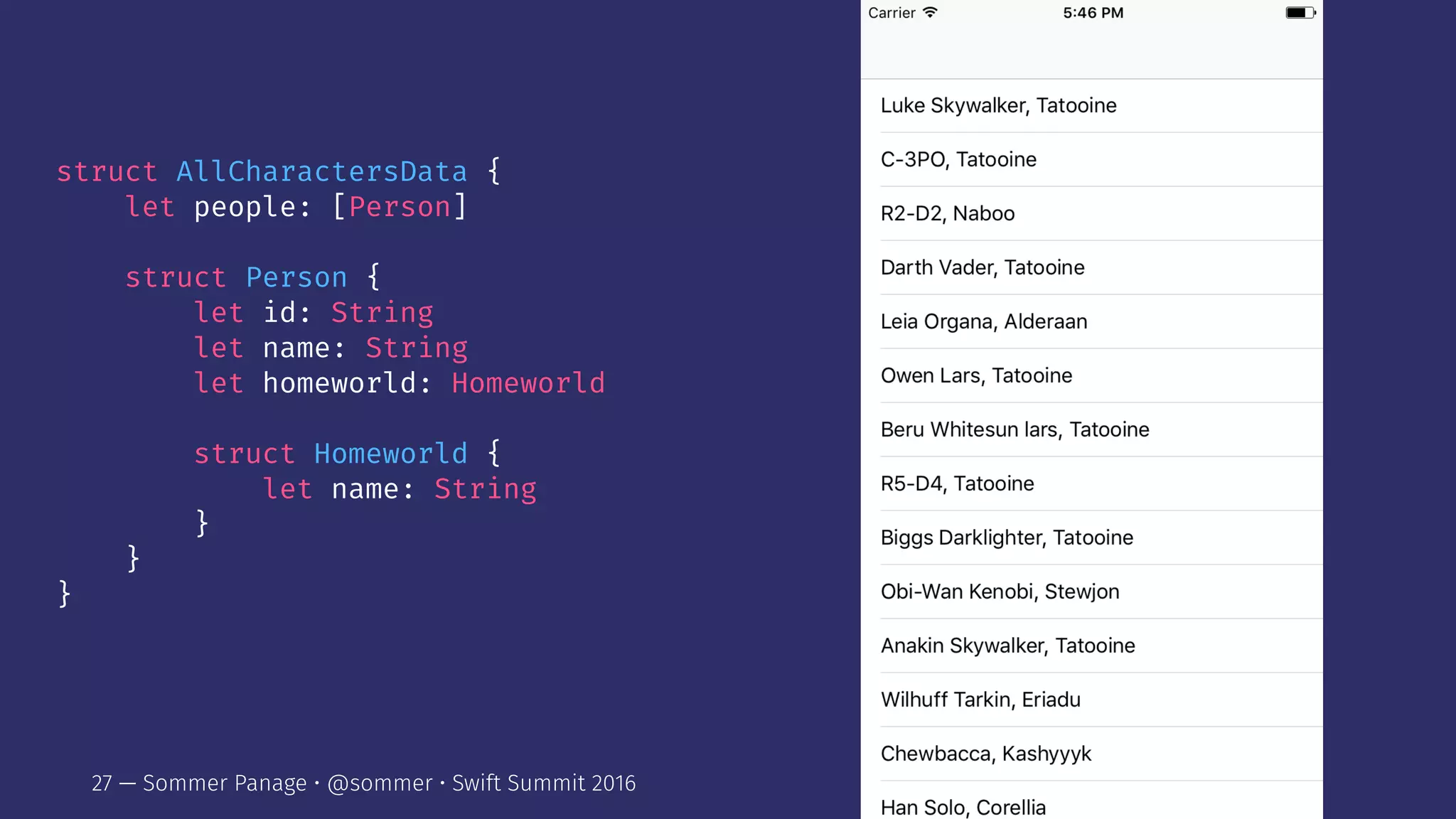Click the Person name in struct Person line
This screenshot has width=1456, height=819.
pyautogui.click(x=296, y=277)
